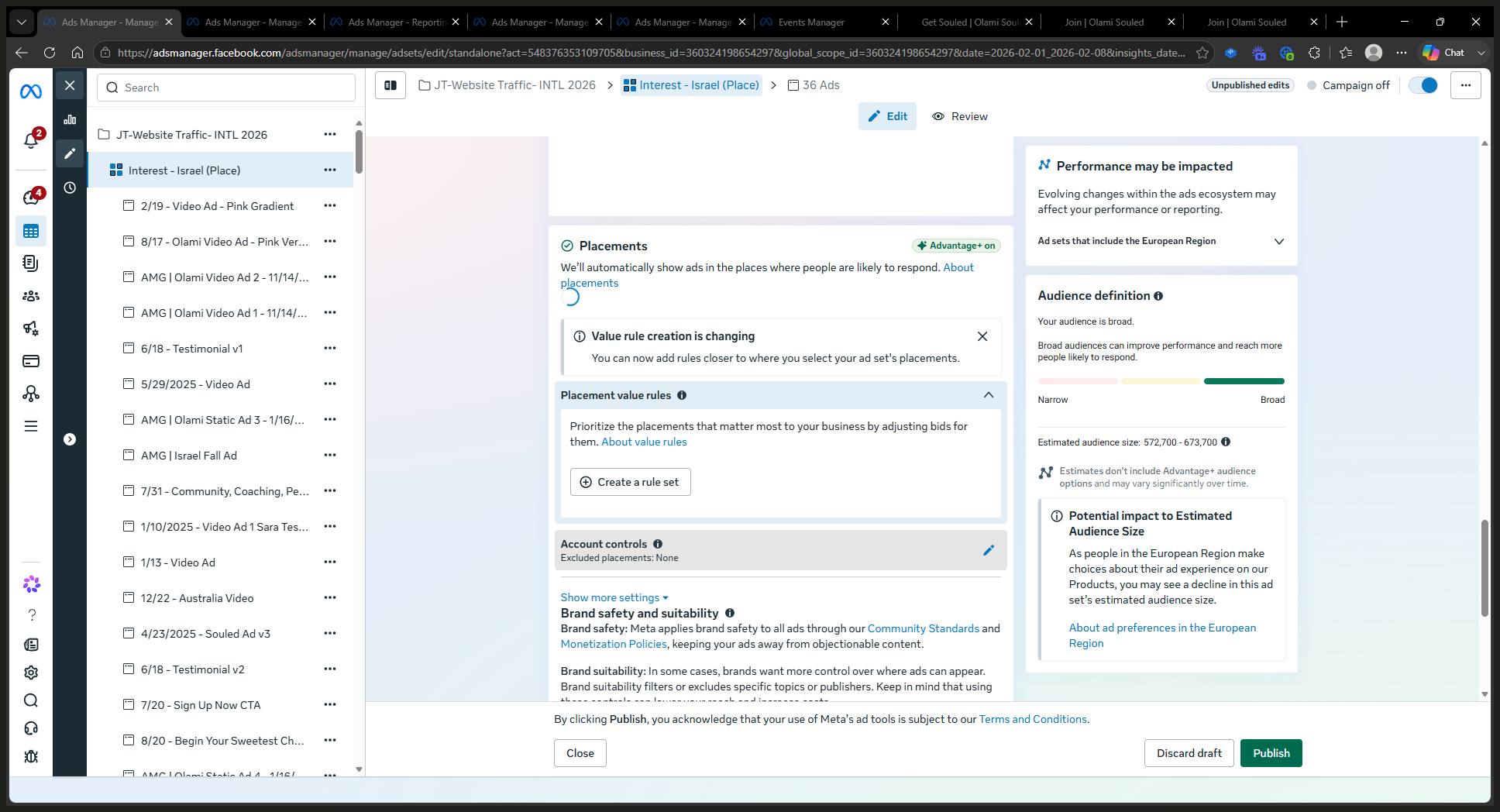Select Interest - Israel (Place) ad set in tree

click(x=184, y=170)
